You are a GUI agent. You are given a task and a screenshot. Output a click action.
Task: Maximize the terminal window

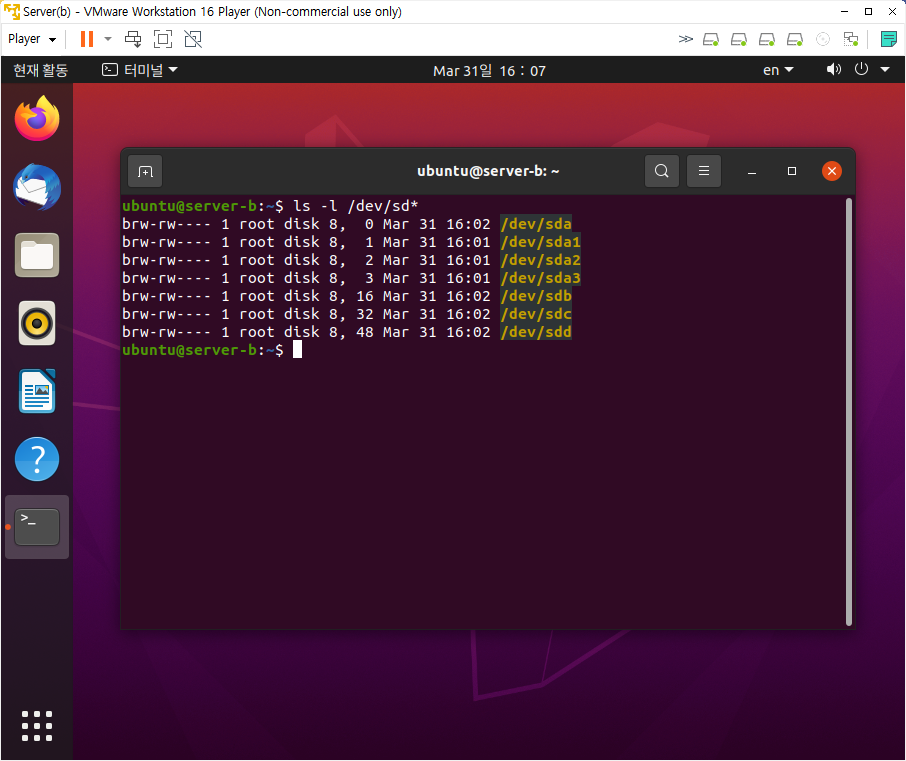[792, 171]
